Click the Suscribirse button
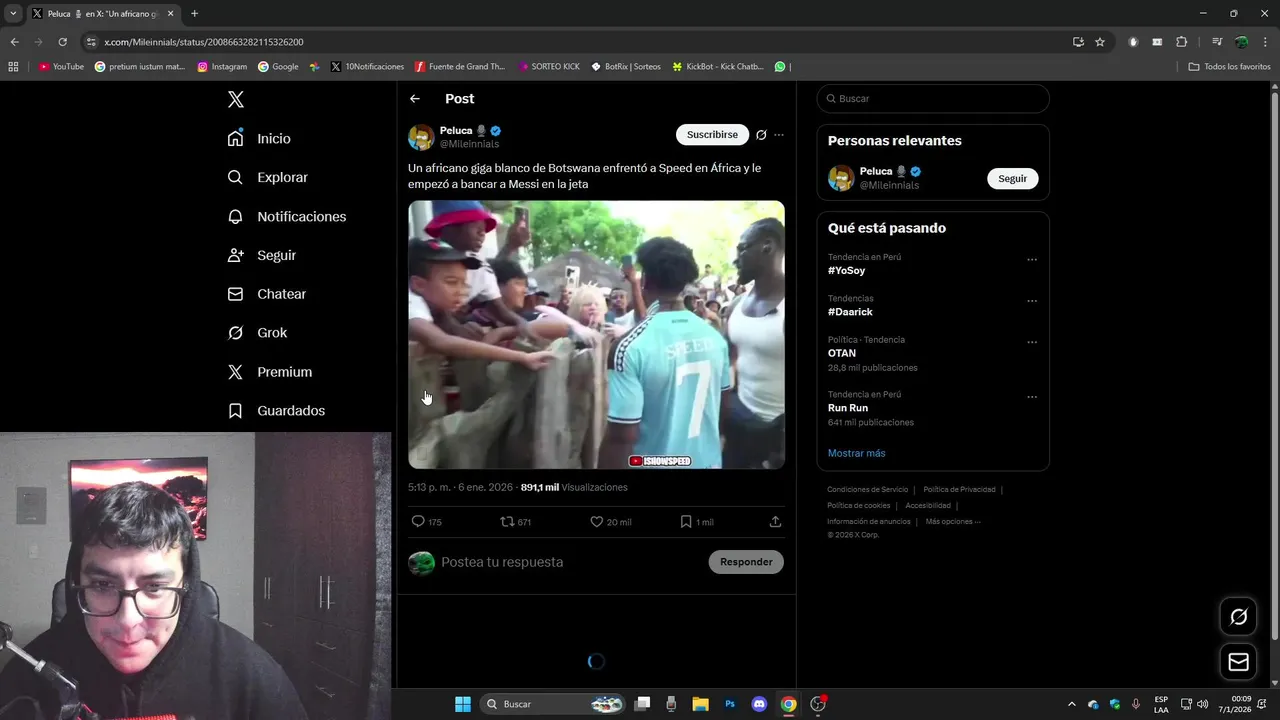The image size is (1280, 720). 712,135
